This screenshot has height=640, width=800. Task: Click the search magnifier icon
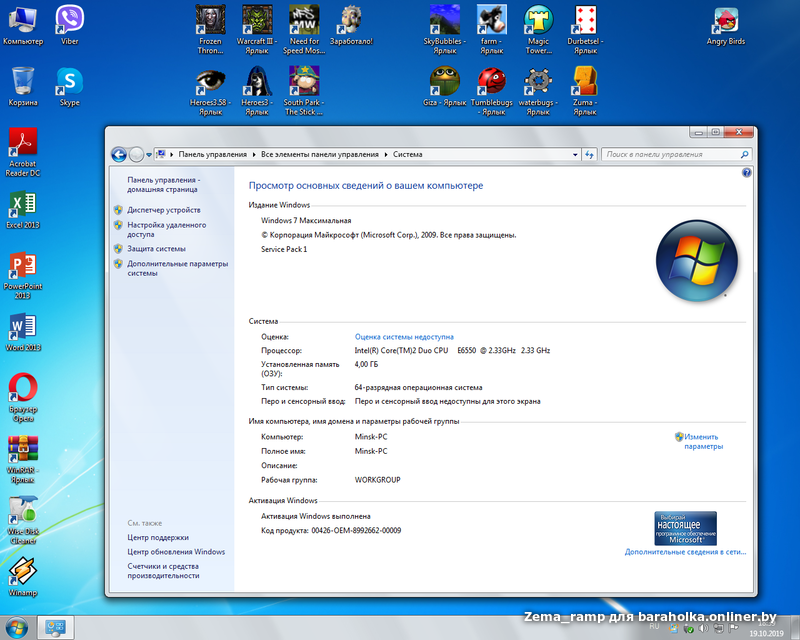744,154
